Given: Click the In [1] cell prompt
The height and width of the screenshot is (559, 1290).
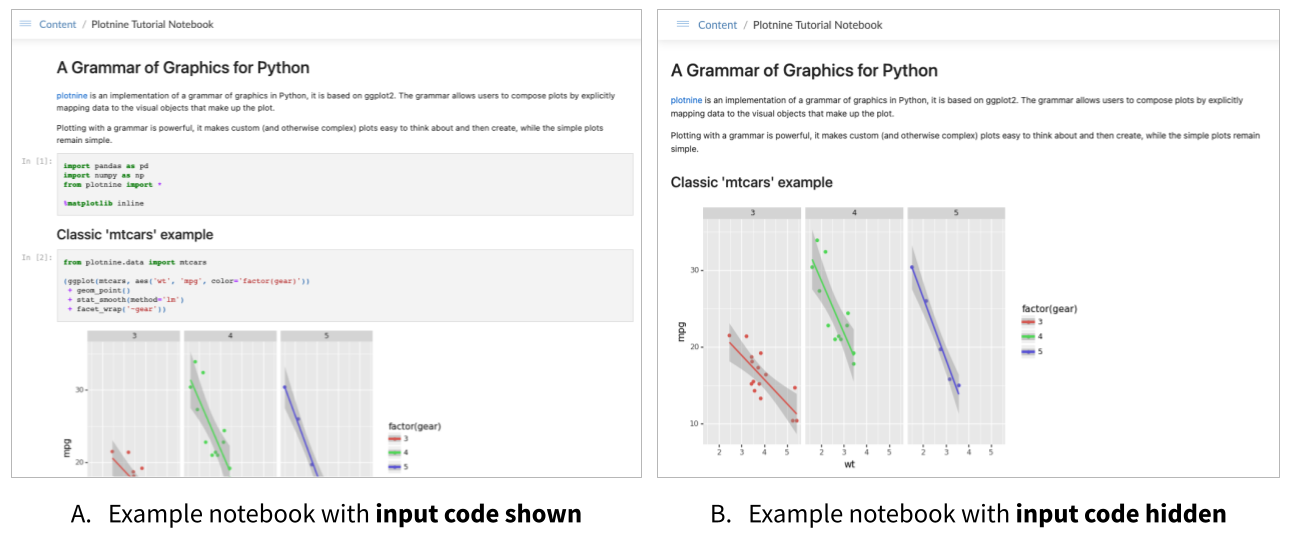Looking at the screenshot, I should [x=37, y=161].
